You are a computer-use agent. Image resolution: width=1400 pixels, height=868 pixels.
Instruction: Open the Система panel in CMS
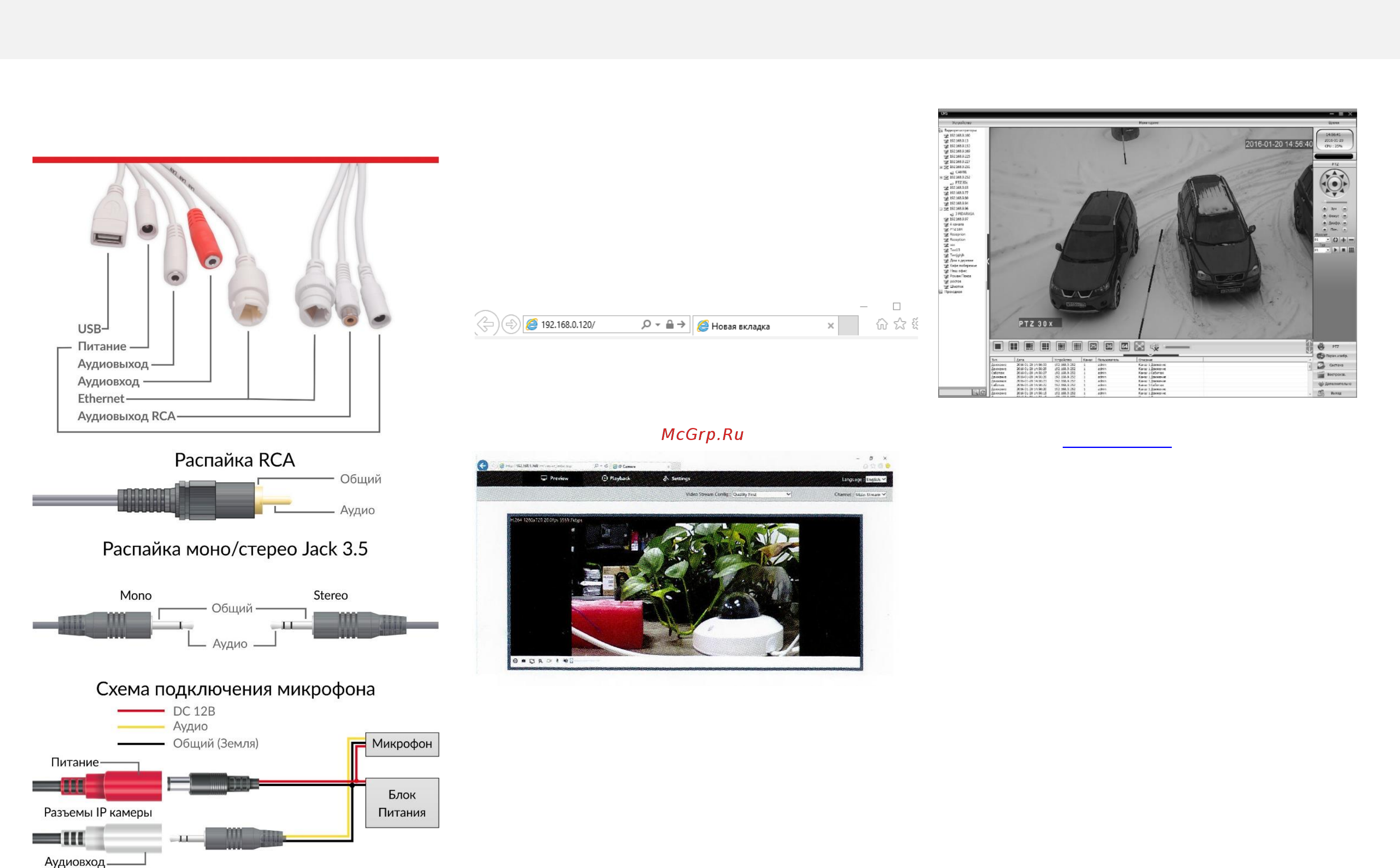(x=1335, y=365)
